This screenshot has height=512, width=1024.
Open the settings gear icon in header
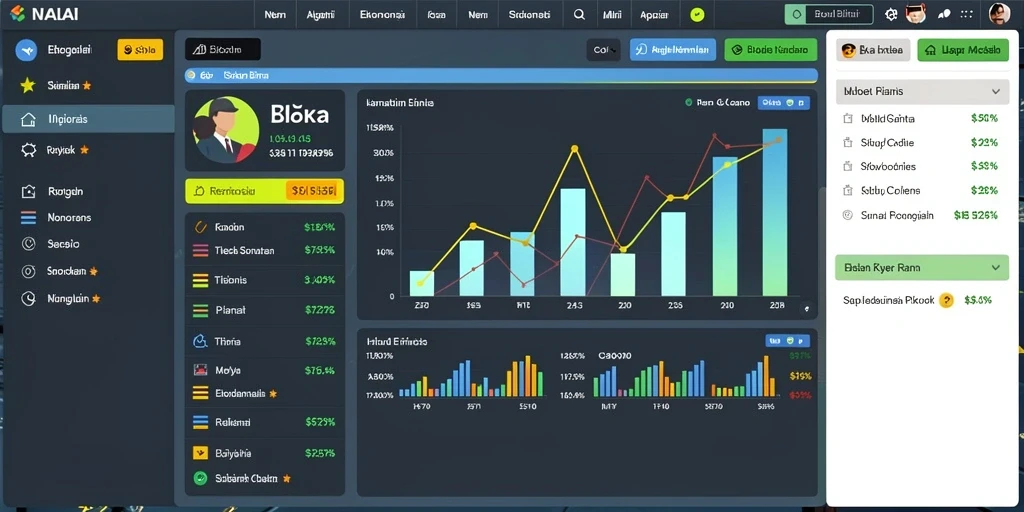coord(891,14)
